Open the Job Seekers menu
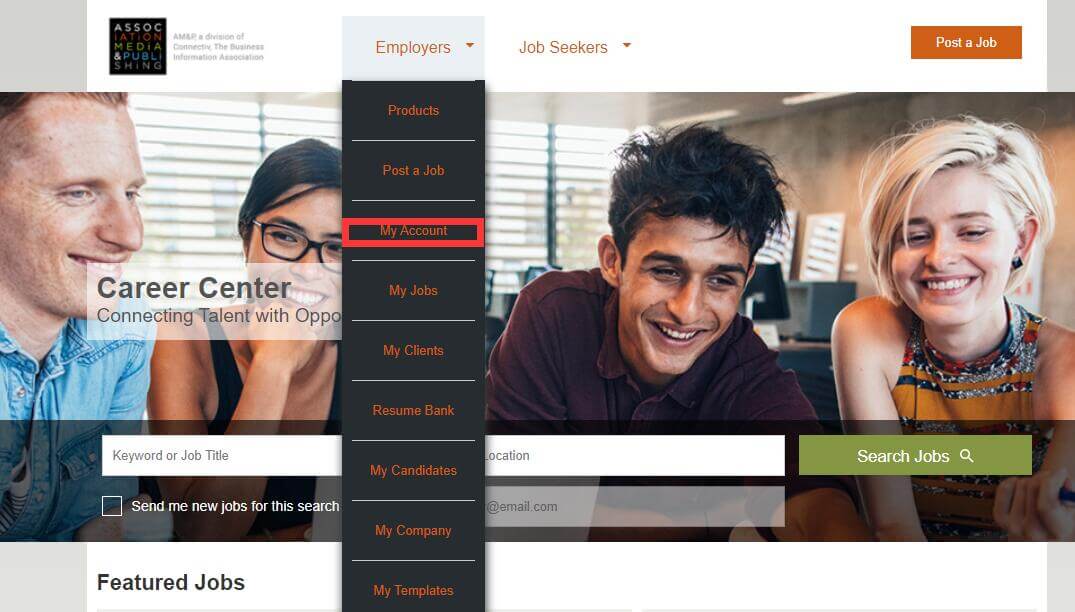Screen dimensions: 1075x612 click(x=563, y=47)
